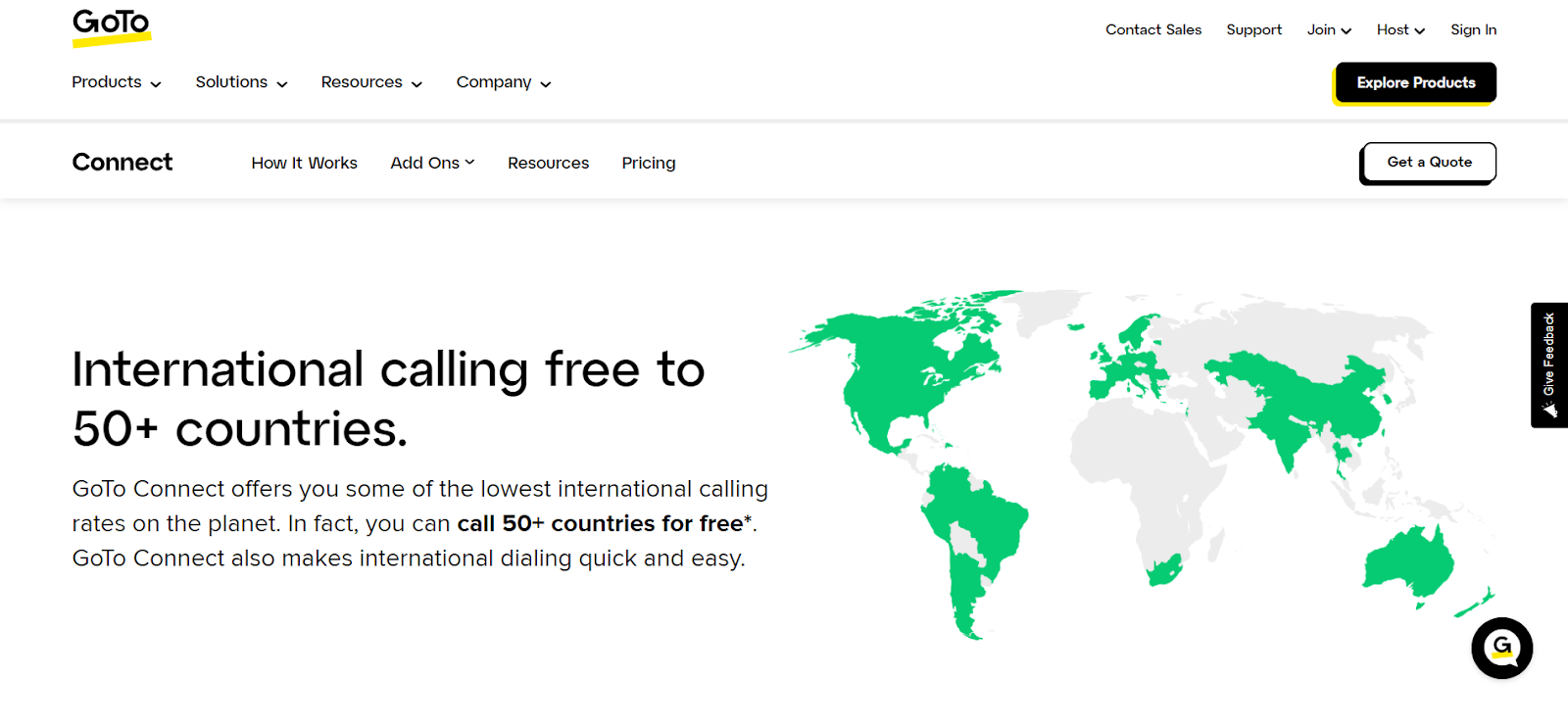The image size is (1568, 728).
Task: Open the GoTo chat bubble icon
Action: 1501,648
